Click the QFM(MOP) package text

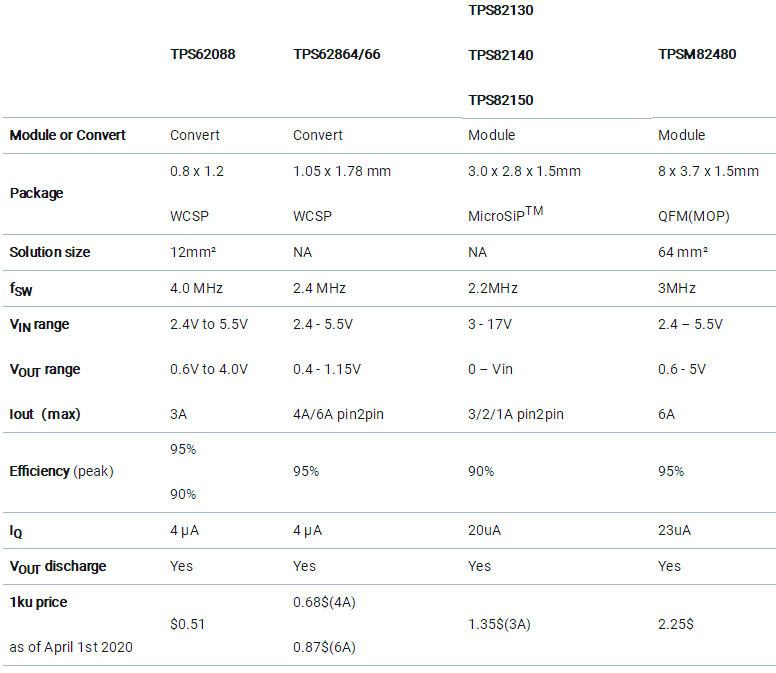tap(691, 216)
